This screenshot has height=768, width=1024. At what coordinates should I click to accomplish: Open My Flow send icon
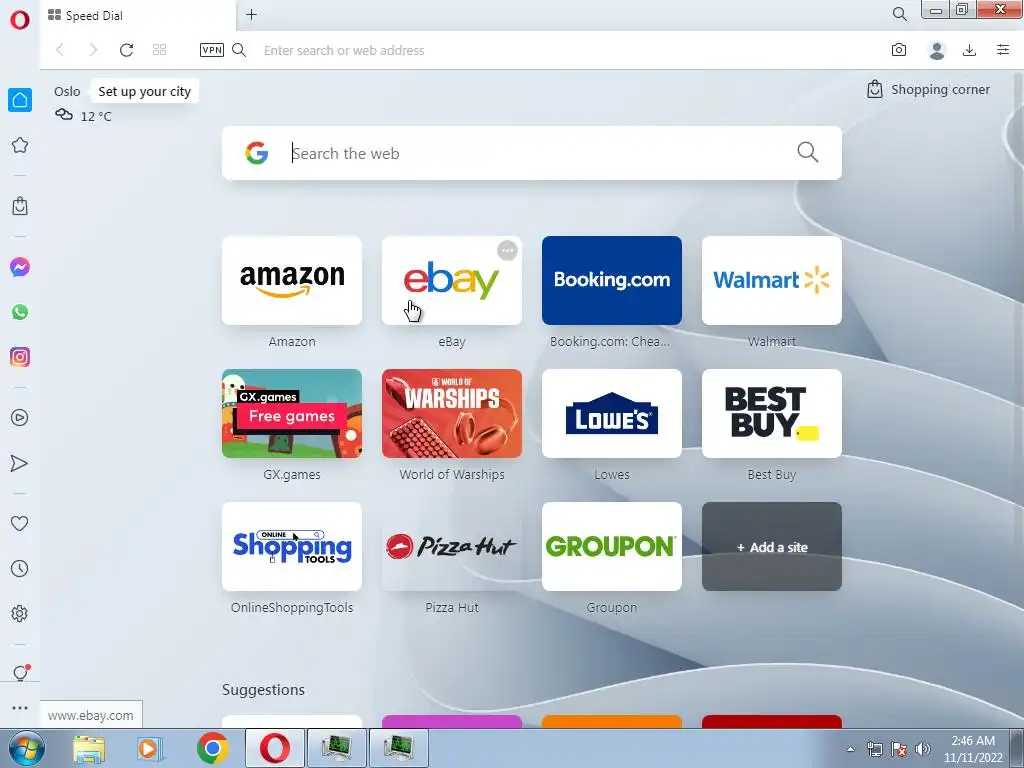20,463
